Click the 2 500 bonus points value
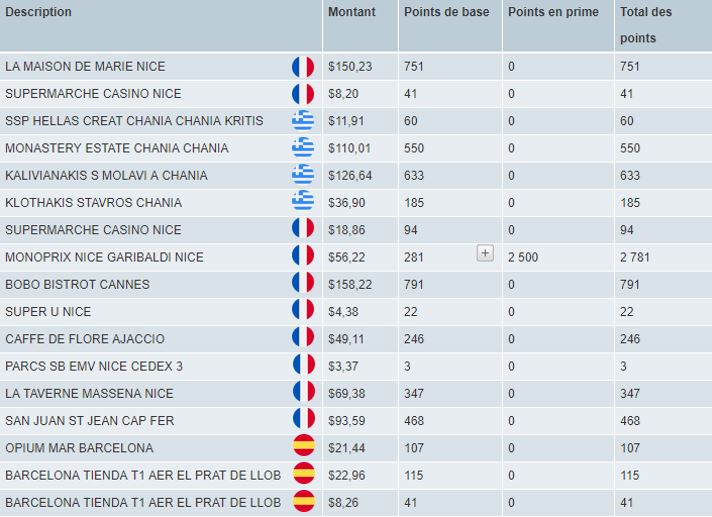The height and width of the screenshot is (517, 712). click(x=523, y=257)
